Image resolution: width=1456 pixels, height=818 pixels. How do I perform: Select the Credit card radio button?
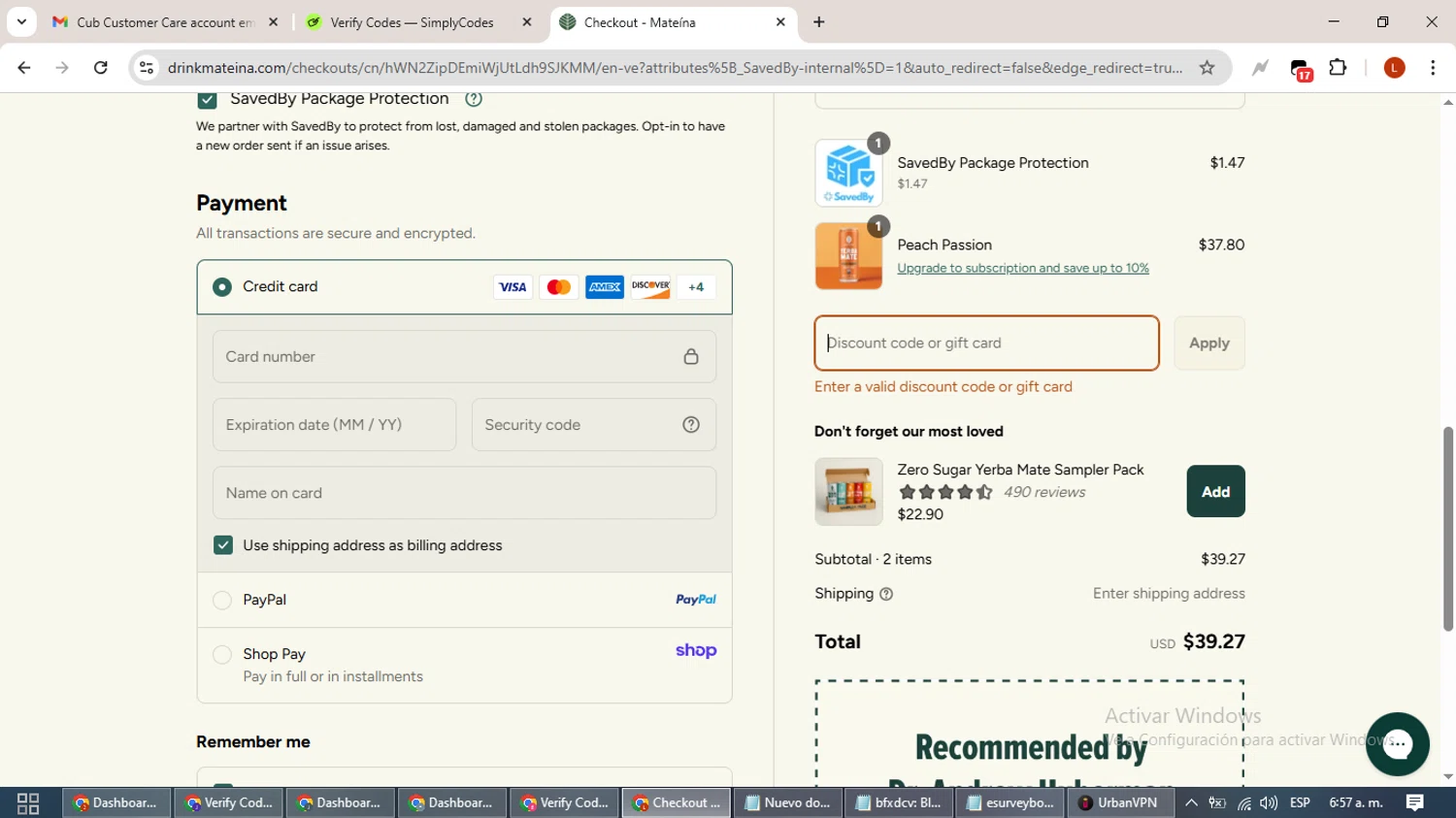(222, 287)
